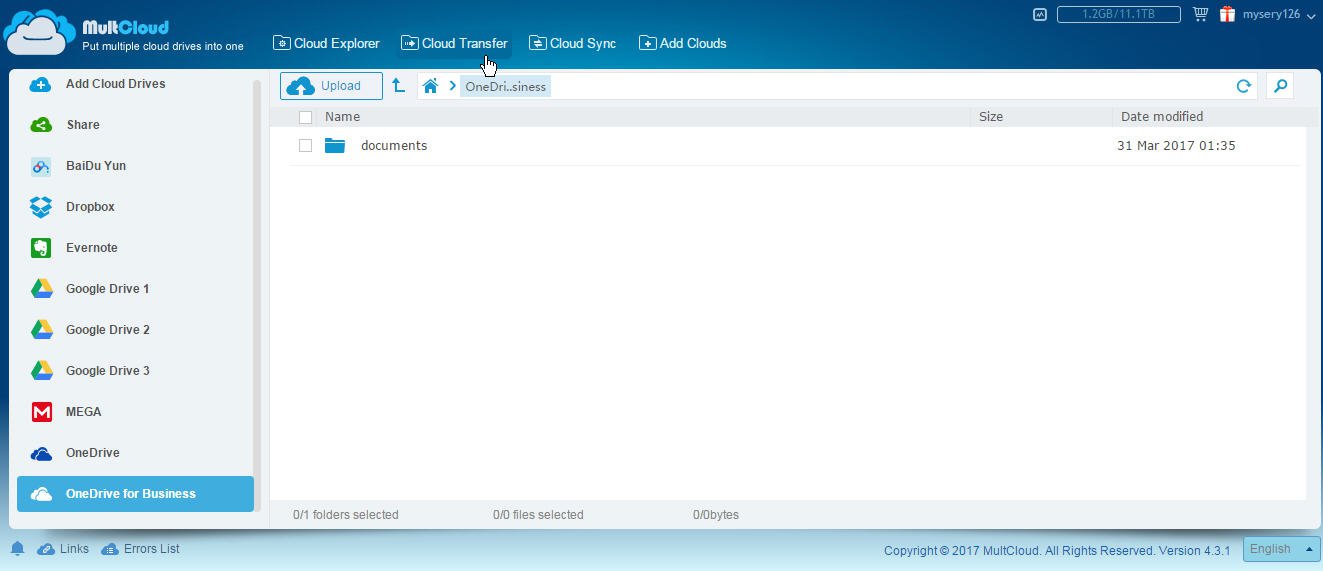Image resolution: width=1323 pixels, height=571 pixels.
Task: Refresh the file list
Action: click(1244, 86)
